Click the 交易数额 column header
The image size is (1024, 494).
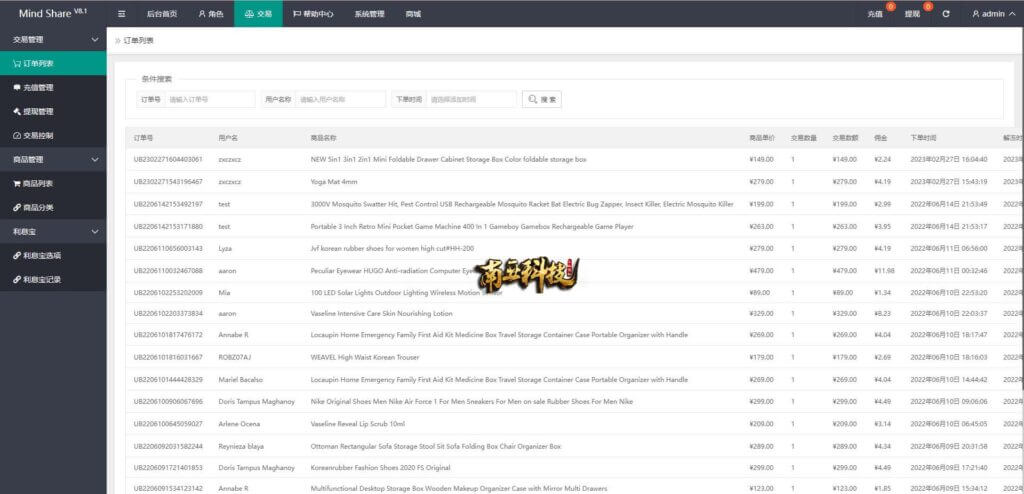(846, 139)
